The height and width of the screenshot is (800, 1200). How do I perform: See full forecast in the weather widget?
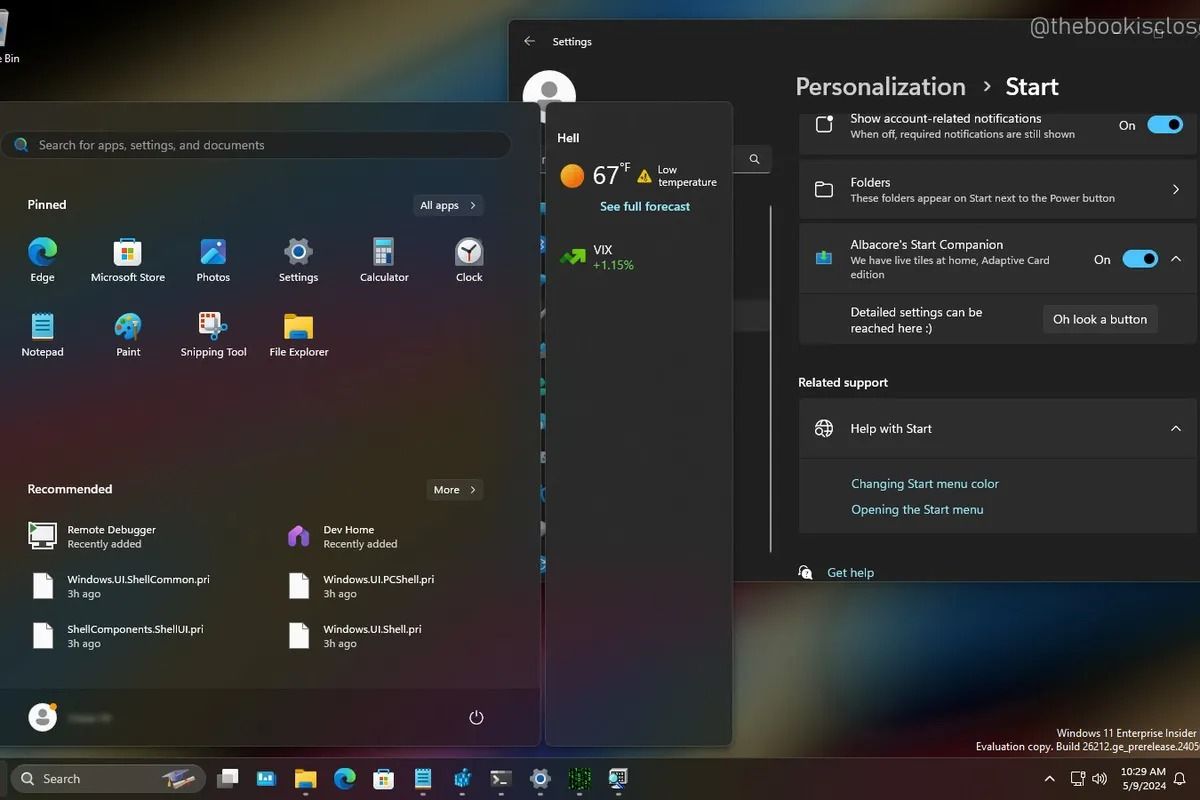644,206
